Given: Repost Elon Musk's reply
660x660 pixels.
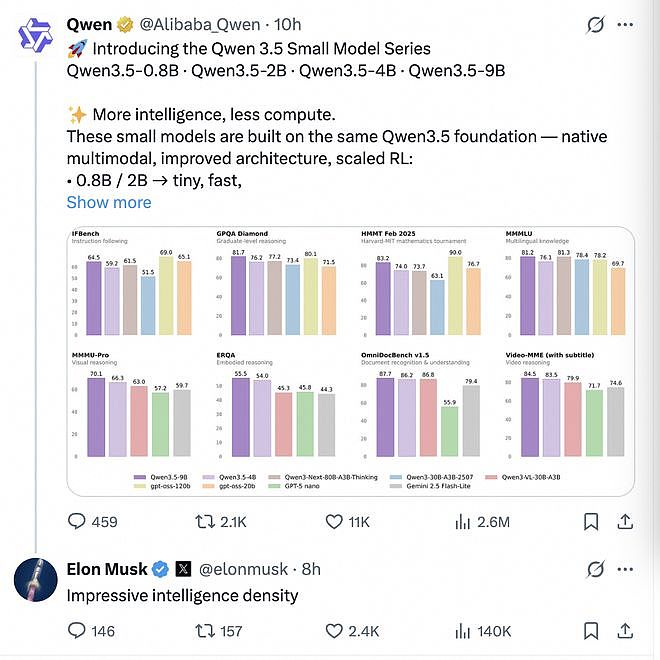Looking at the screenshot, I should pyautogui.click(x=218, y=631).
